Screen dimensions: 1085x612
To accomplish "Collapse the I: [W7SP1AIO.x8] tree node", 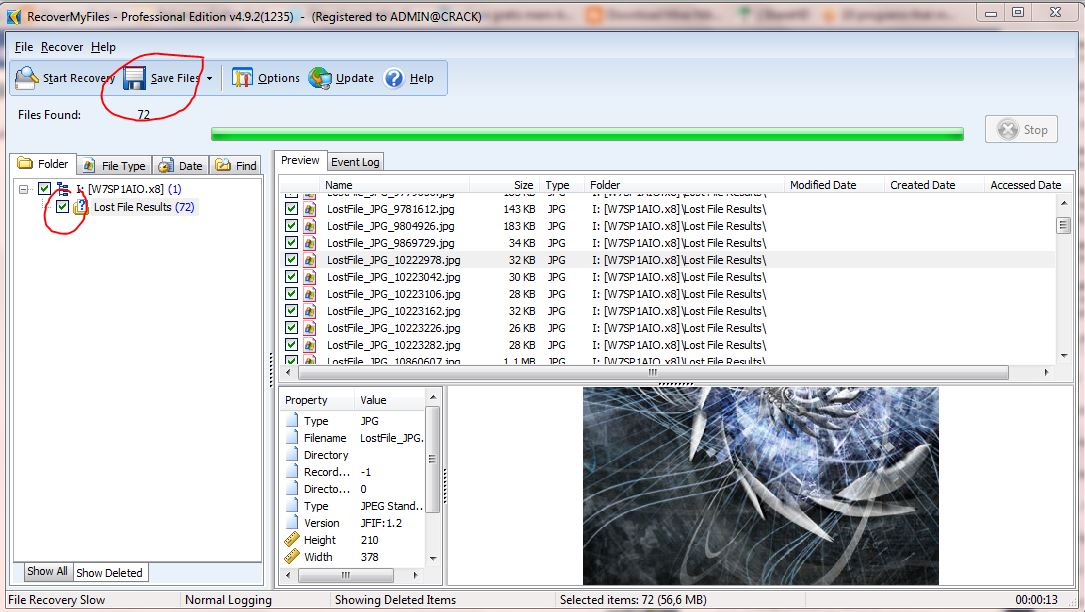I will pos(24,188).
